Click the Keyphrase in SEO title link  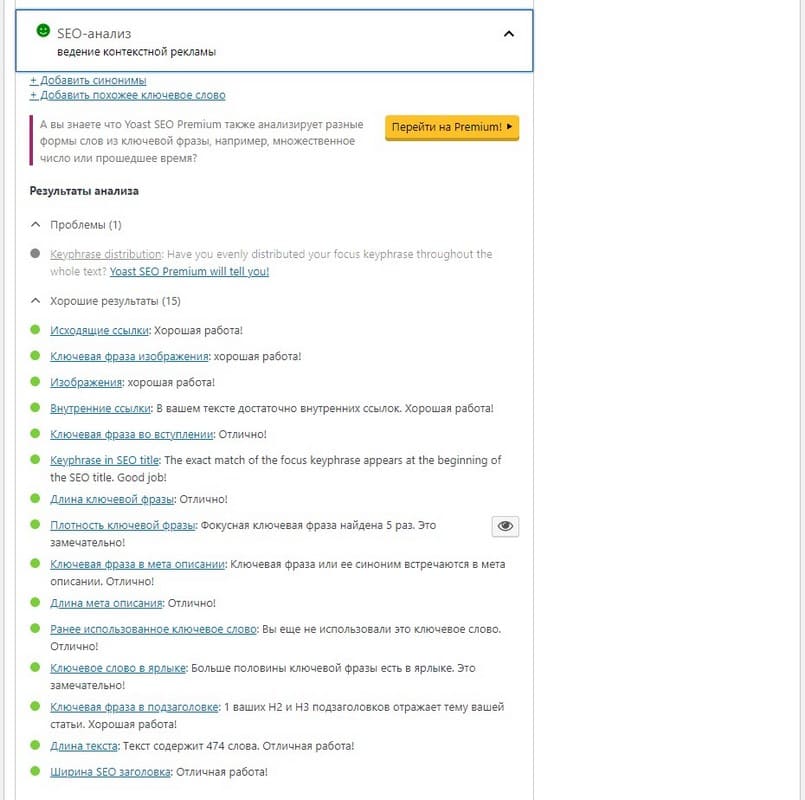click(x=105, y=461)
